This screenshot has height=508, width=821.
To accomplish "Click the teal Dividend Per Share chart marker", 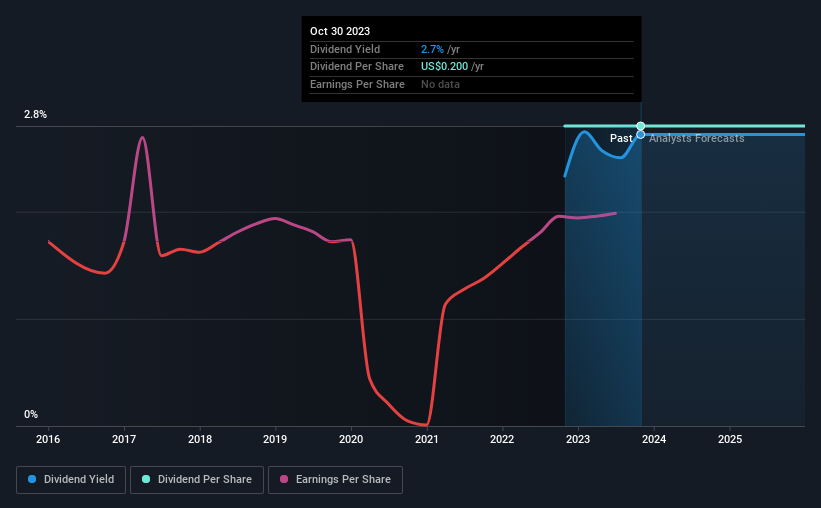I will coord(640,126).
